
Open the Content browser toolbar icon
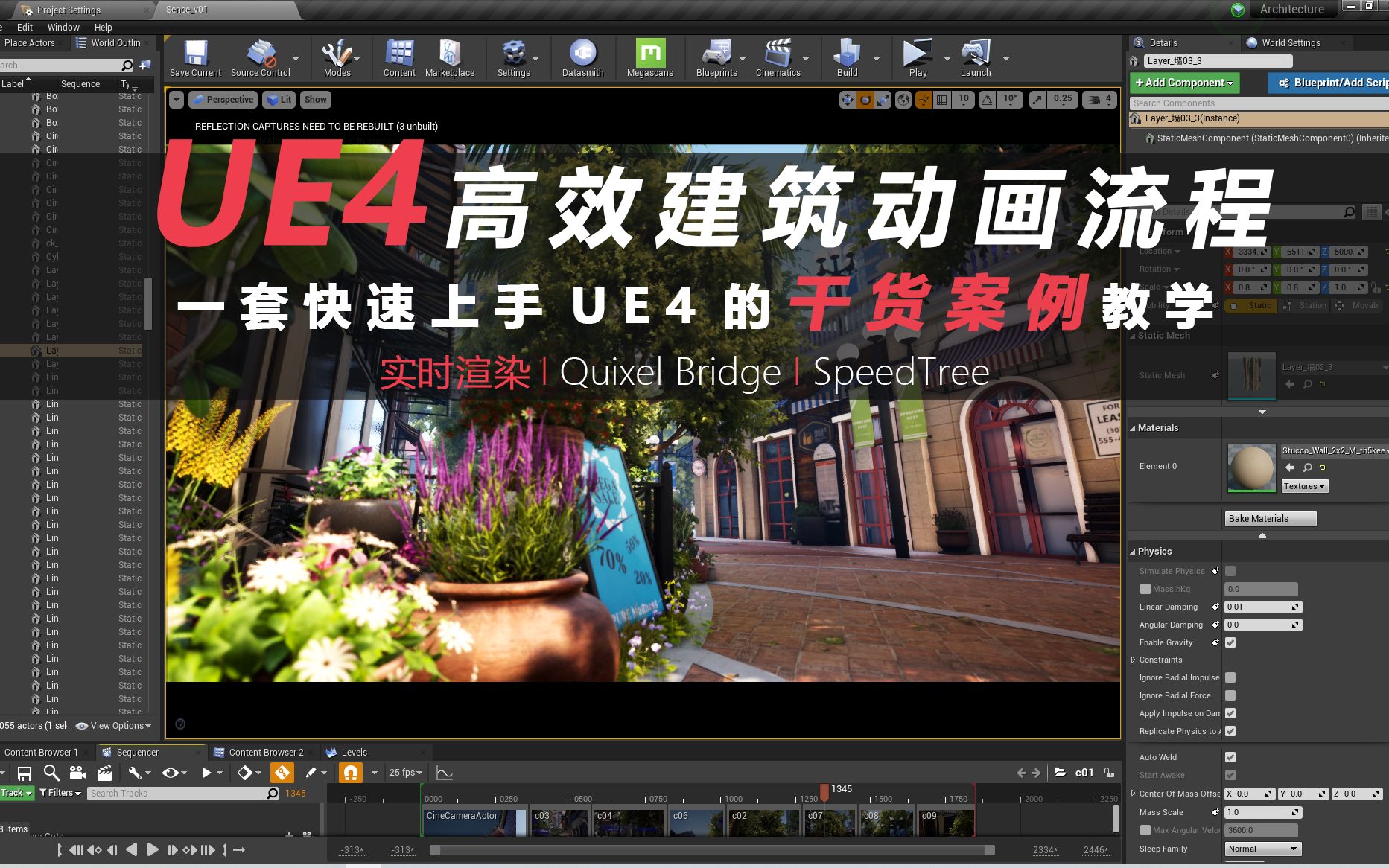399,58
